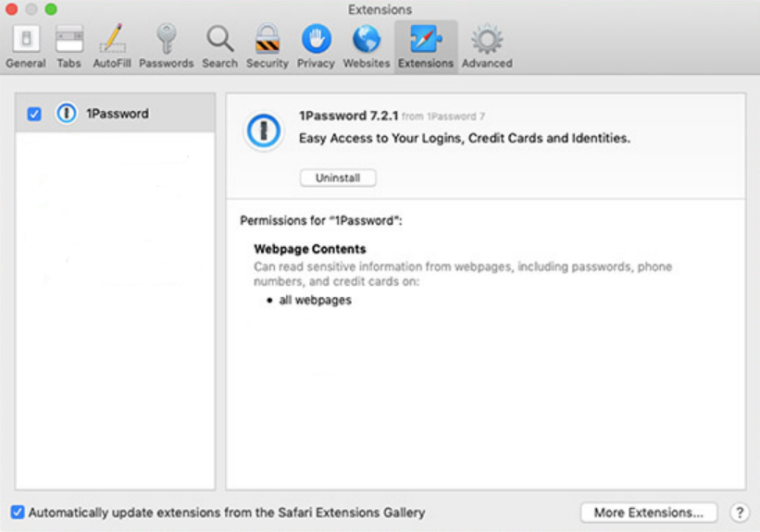The width and height of the screenshot is (760, 532).
Task: Select the 1Password row in extensions list
Action: (115, 113)
